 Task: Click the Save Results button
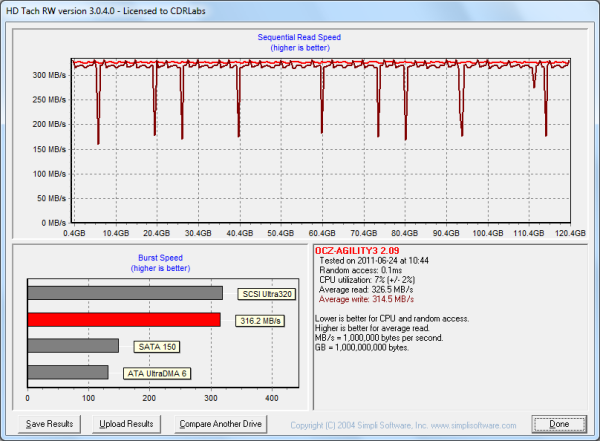tap(49, 424)
